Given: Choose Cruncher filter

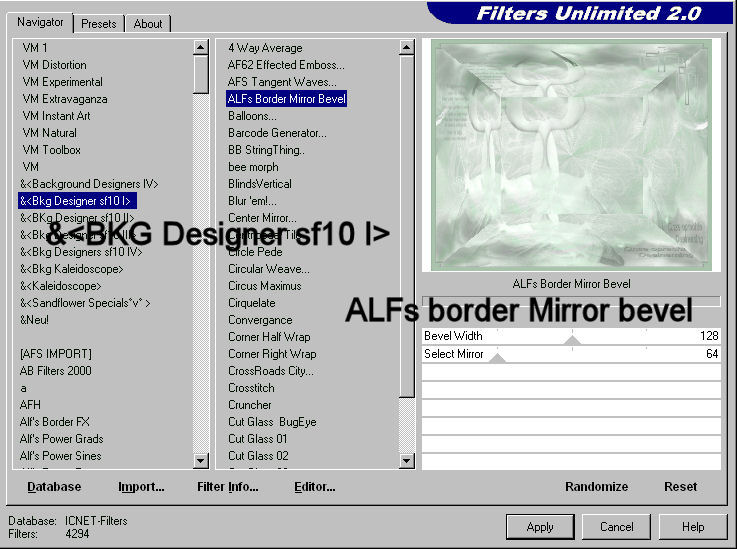Looking at the screenshot, I should 250,405.
